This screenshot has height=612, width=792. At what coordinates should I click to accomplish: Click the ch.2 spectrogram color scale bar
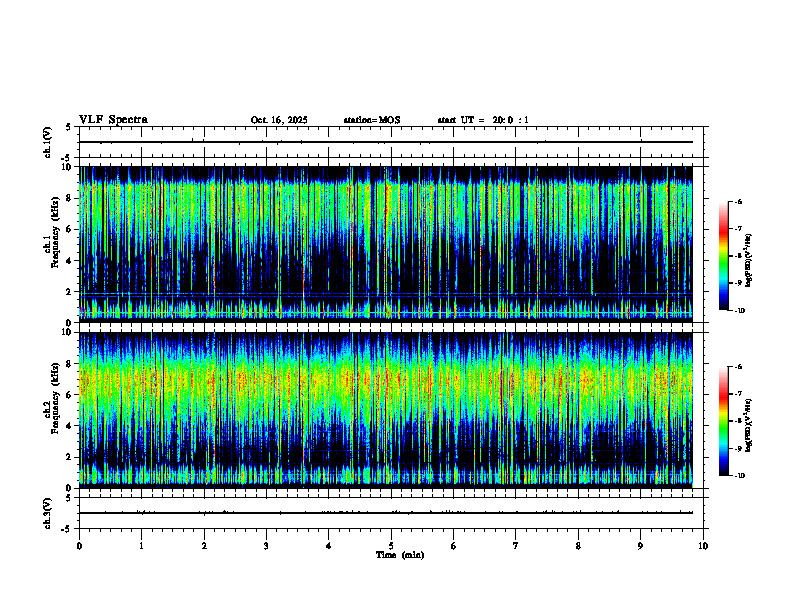[x=724, y=421]
